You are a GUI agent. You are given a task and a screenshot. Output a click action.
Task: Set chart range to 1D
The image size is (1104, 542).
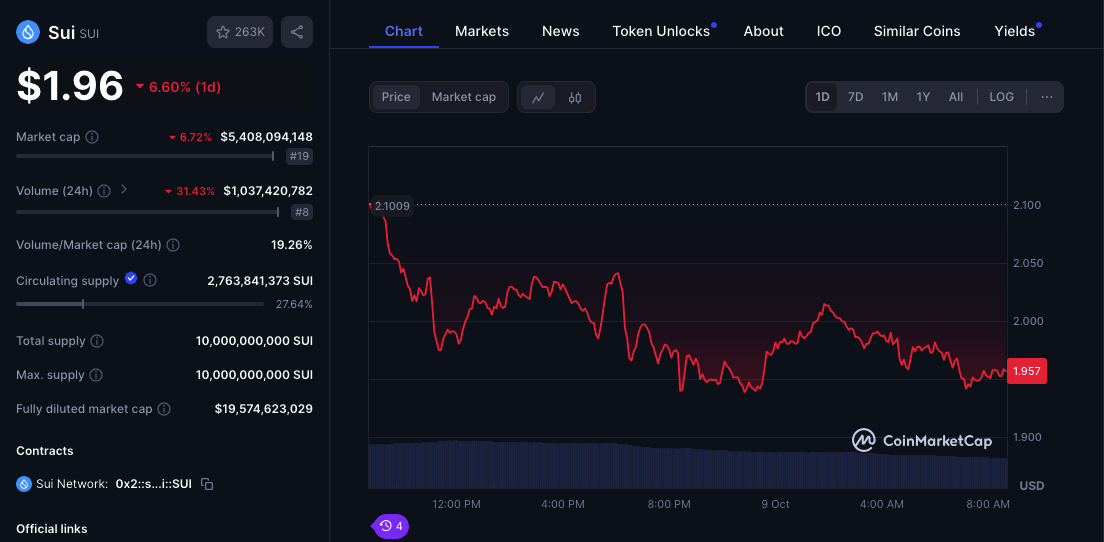click(x=822, y=97)
